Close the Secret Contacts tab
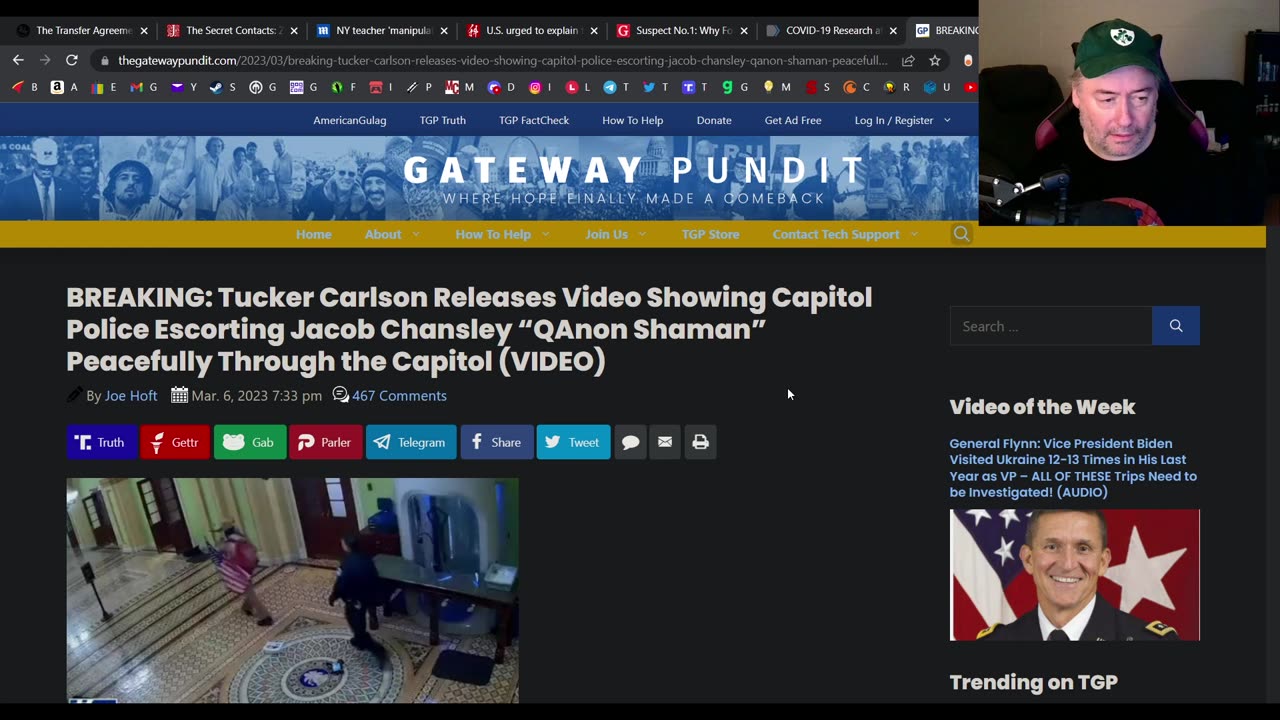Viewport: 1280px width, 720px height. tap(294, 31)
